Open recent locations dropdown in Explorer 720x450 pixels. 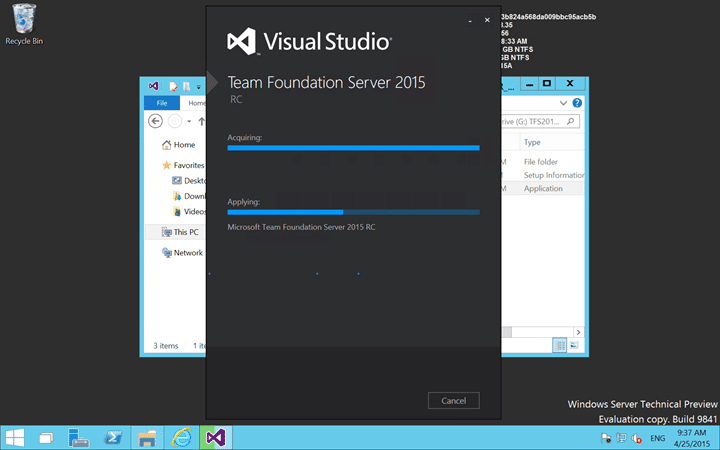(x=189, y=122)
